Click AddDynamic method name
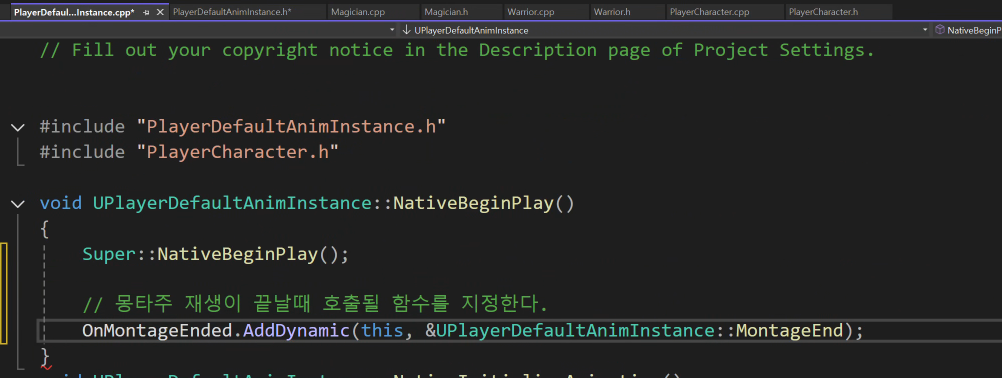Image resolution: width=1002 pixels, height=378 pixels. [297, 331]
